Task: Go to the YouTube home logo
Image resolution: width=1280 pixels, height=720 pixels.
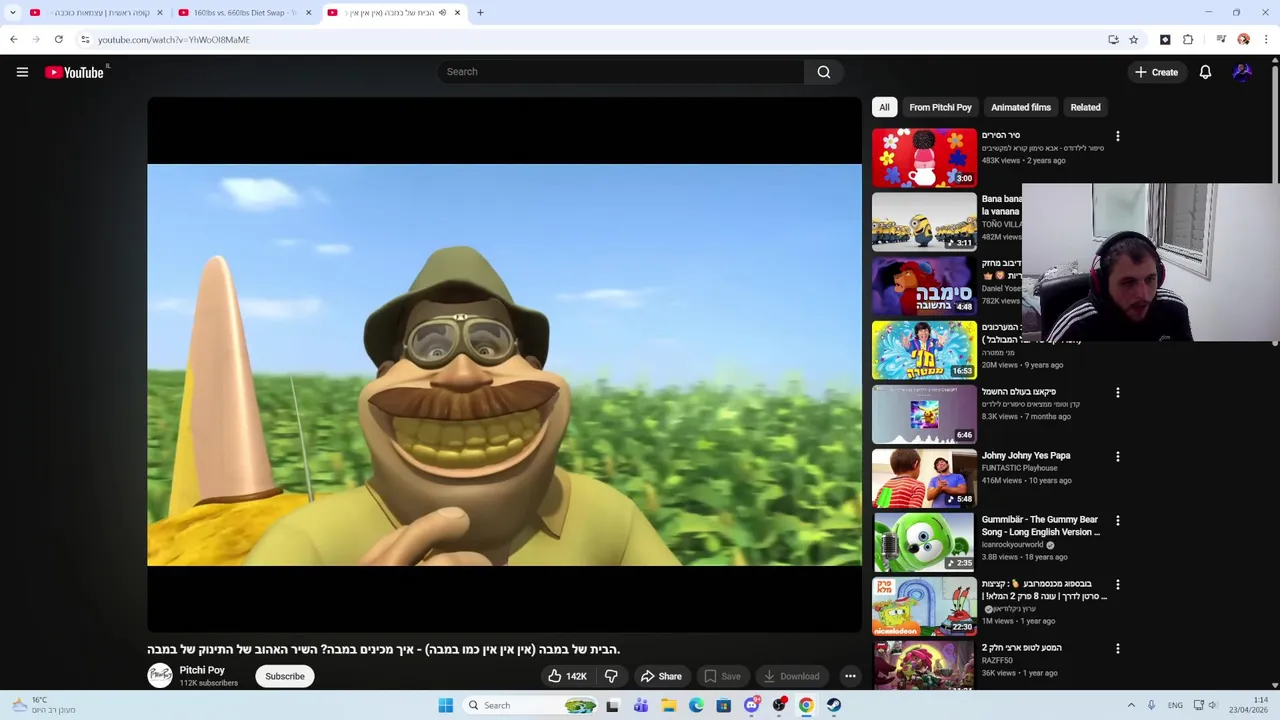Action: coord(74,72)
